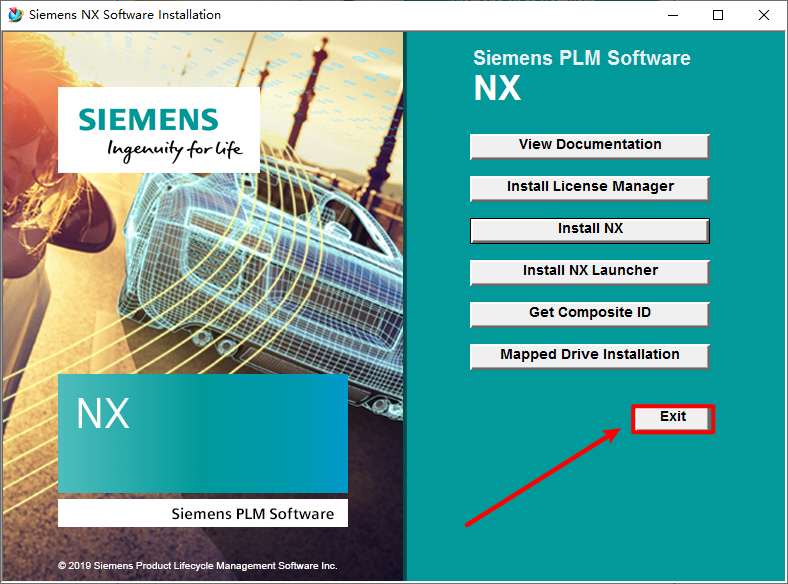Image resolution: width=788 pixels, height=584 pixels.
Task: Minimize the Siemens NX installation window
Action: pyautogui.click(x=672, y=15)
